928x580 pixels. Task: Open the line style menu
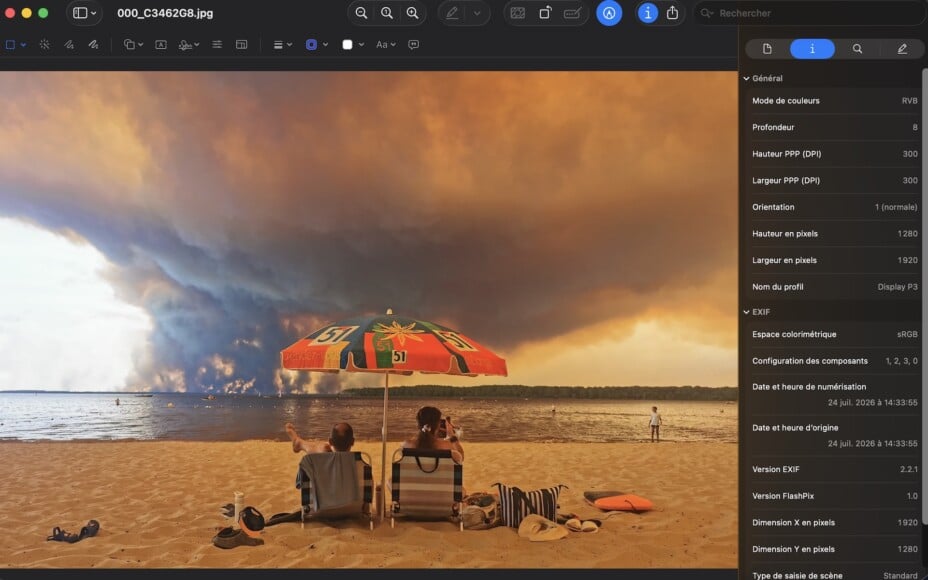[282, 44]
